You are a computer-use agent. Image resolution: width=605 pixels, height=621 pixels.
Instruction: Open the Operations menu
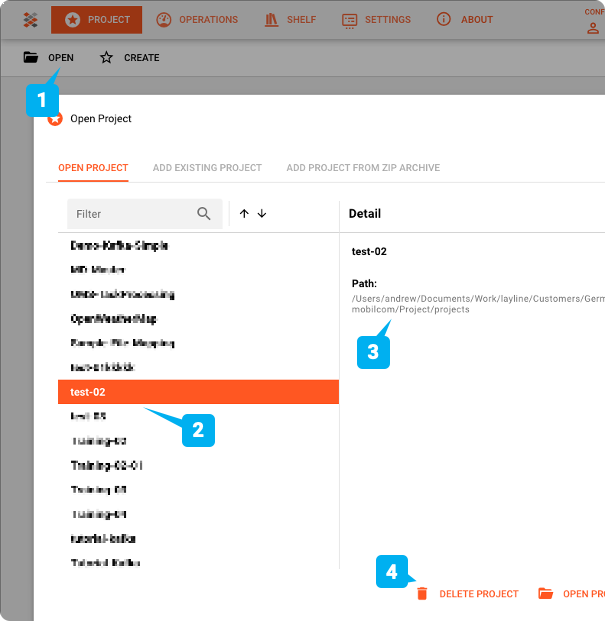[197, 20]
